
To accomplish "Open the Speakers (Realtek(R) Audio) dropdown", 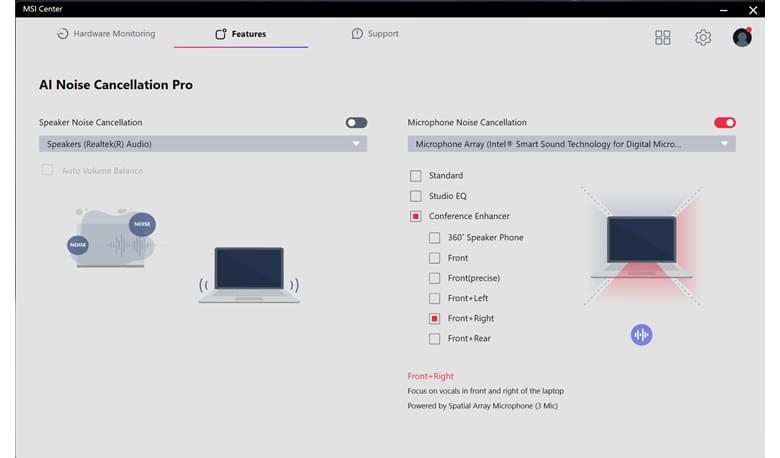I will [203, 144].
